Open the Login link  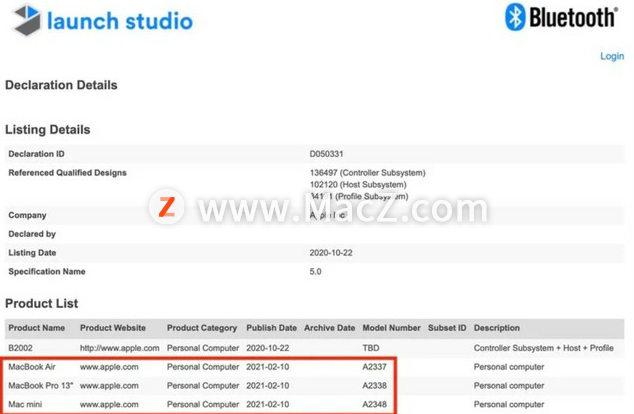point(612,56)
